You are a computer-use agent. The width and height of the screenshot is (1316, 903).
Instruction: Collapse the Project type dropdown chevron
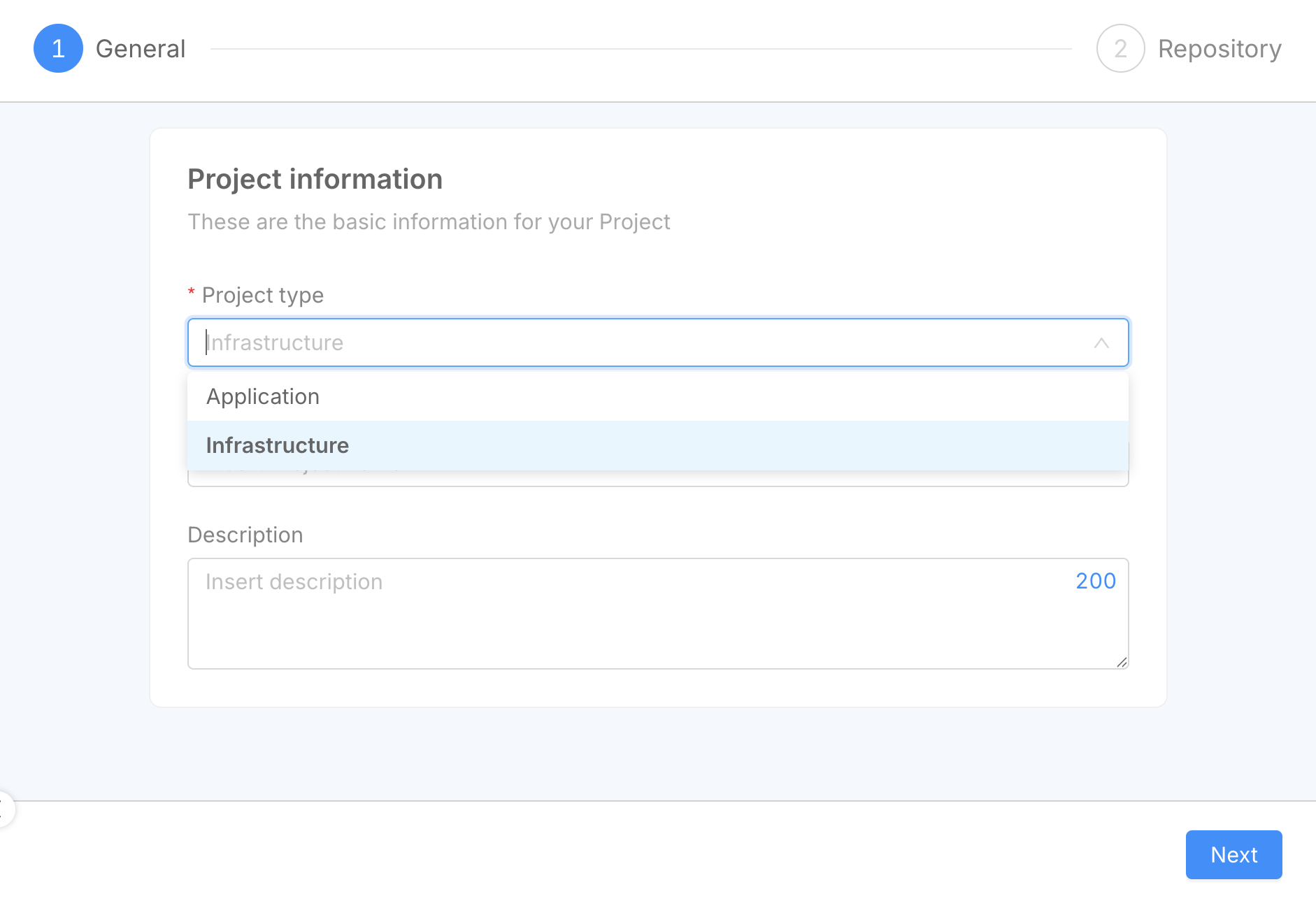(x=1101, y=343)
